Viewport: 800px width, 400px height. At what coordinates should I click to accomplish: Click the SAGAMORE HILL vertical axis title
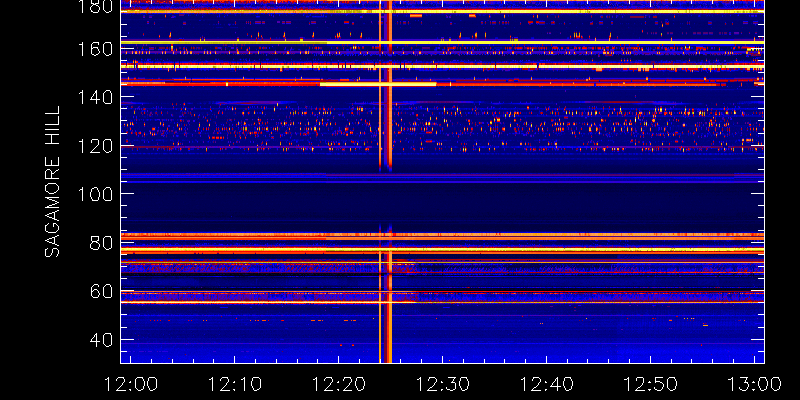(52, 182)
